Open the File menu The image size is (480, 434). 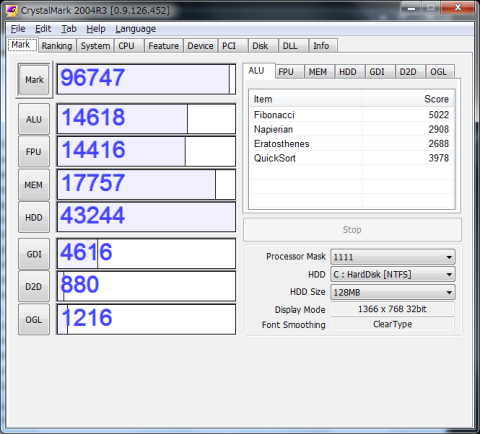point(18,29)
